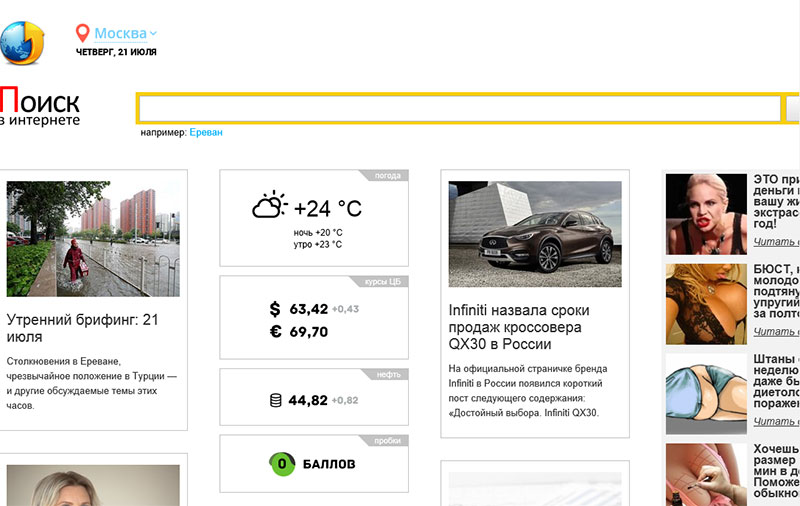Image resolution: width=800 pixels, height=506 pixels.
Task: Open the Москва city dropdown
Action: tap(125, 34)
